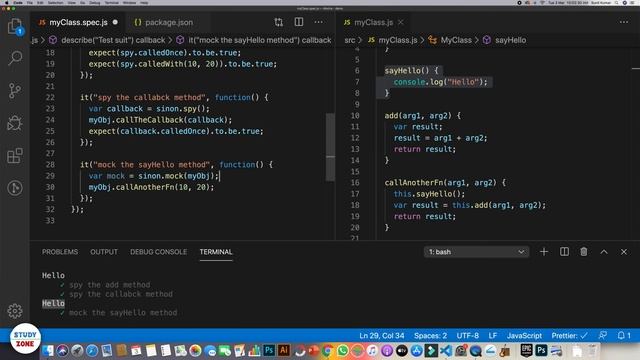Screen dimensions: 640x360
Task: Open the terminal selector dropdown "1: bash"
Action: pyautogui.click(x=476, y=252)
